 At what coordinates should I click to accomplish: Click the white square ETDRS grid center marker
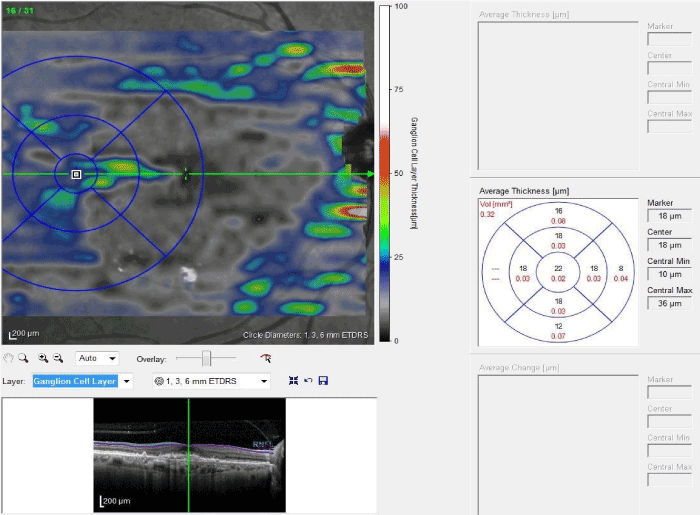click(76, 174)
